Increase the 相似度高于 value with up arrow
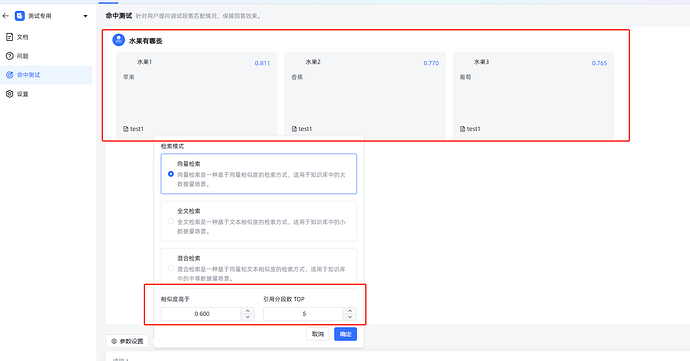The image size is (690, 361). click(248, 311)
